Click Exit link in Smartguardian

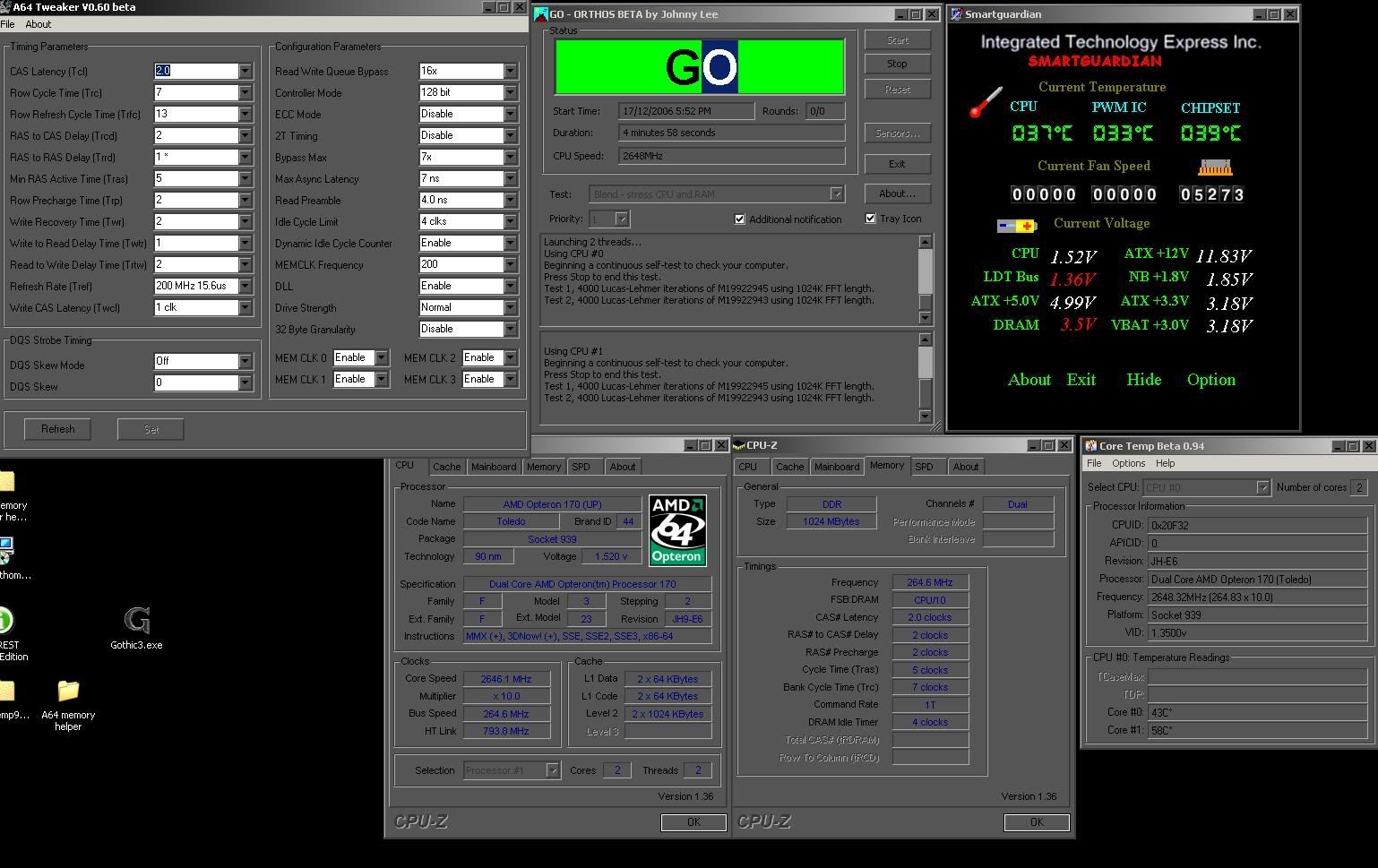(x=1081, y=380)
